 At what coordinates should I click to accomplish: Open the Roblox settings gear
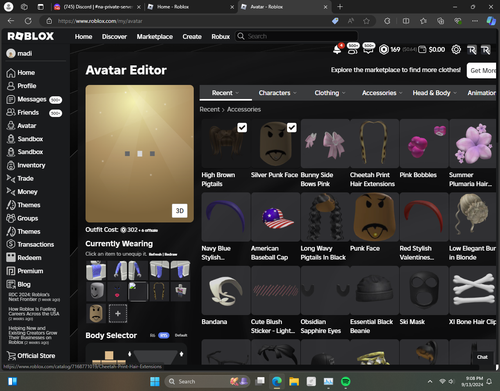(456, 50)
